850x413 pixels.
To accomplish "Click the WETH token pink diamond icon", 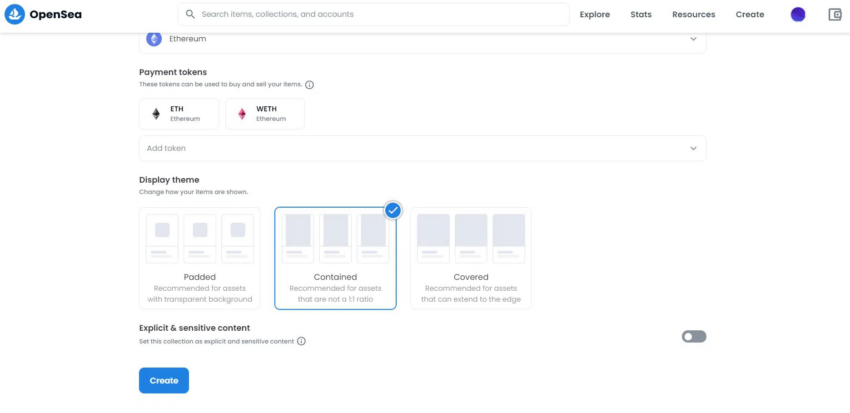I will 242,113.
